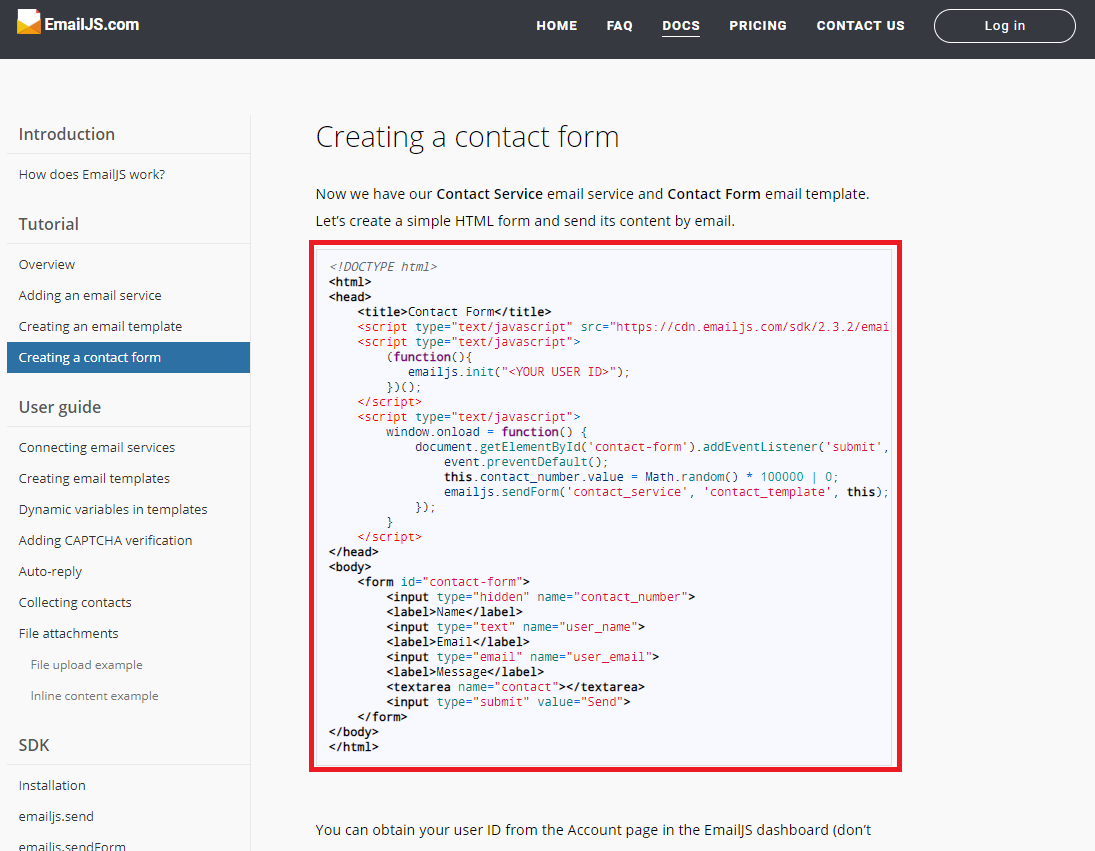Open CONTACT US in the top bar
The height and width of the screenshot is (851, 1095).
[x=860, y=26]
